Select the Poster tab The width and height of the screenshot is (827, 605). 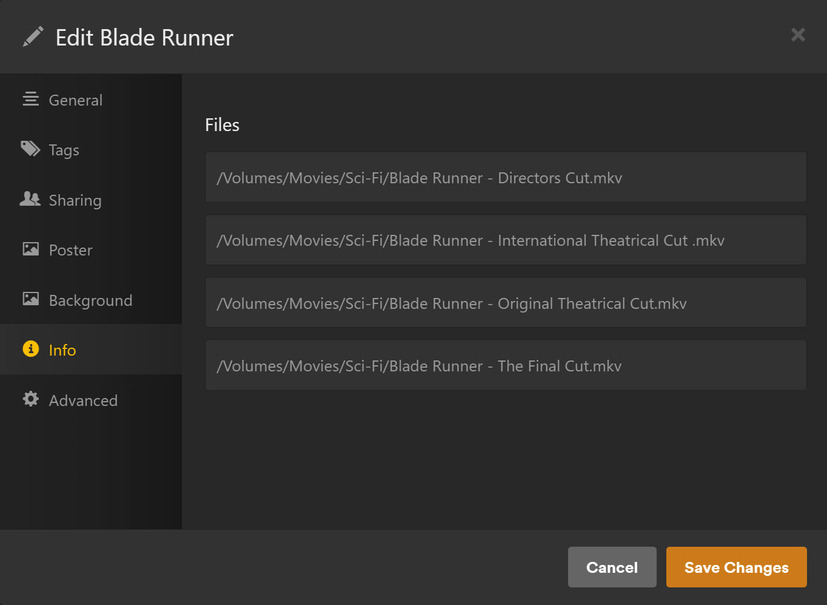point(70,250)
